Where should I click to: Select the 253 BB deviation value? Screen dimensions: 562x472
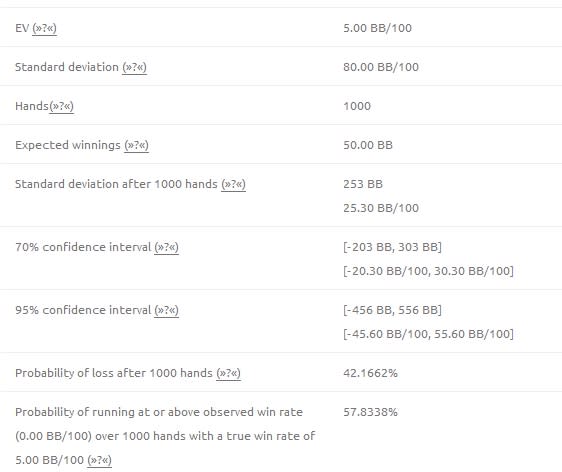coord(363,184)
